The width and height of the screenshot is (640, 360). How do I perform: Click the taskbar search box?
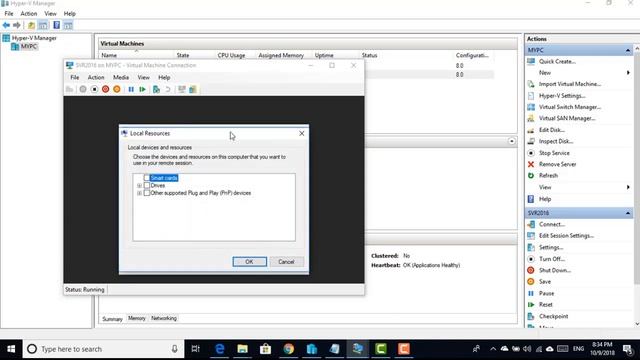(x=103, y=349)
